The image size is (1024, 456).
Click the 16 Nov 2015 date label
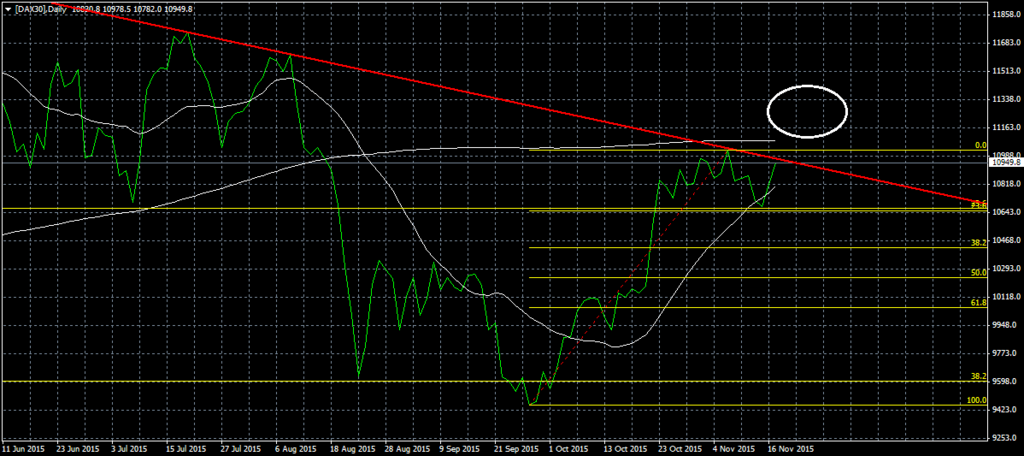pyautogui.click(x=783, y=449)
